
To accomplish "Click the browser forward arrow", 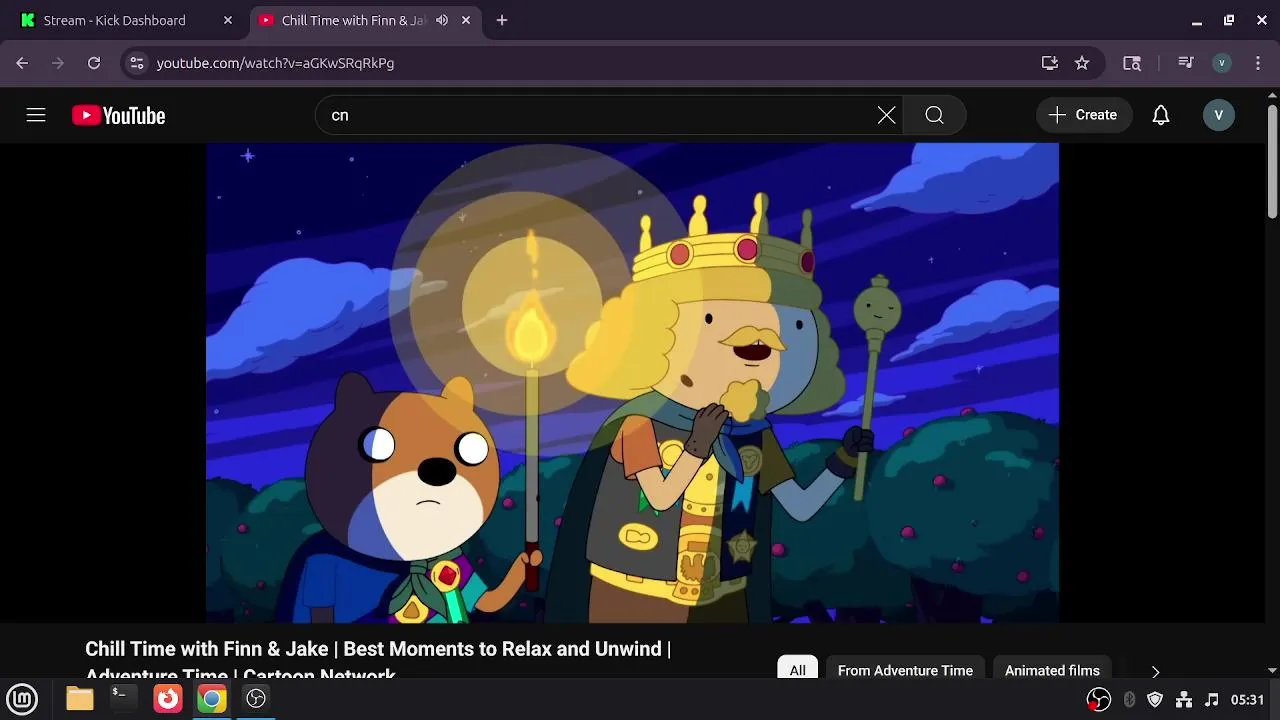I will click(x=58, y=63).
